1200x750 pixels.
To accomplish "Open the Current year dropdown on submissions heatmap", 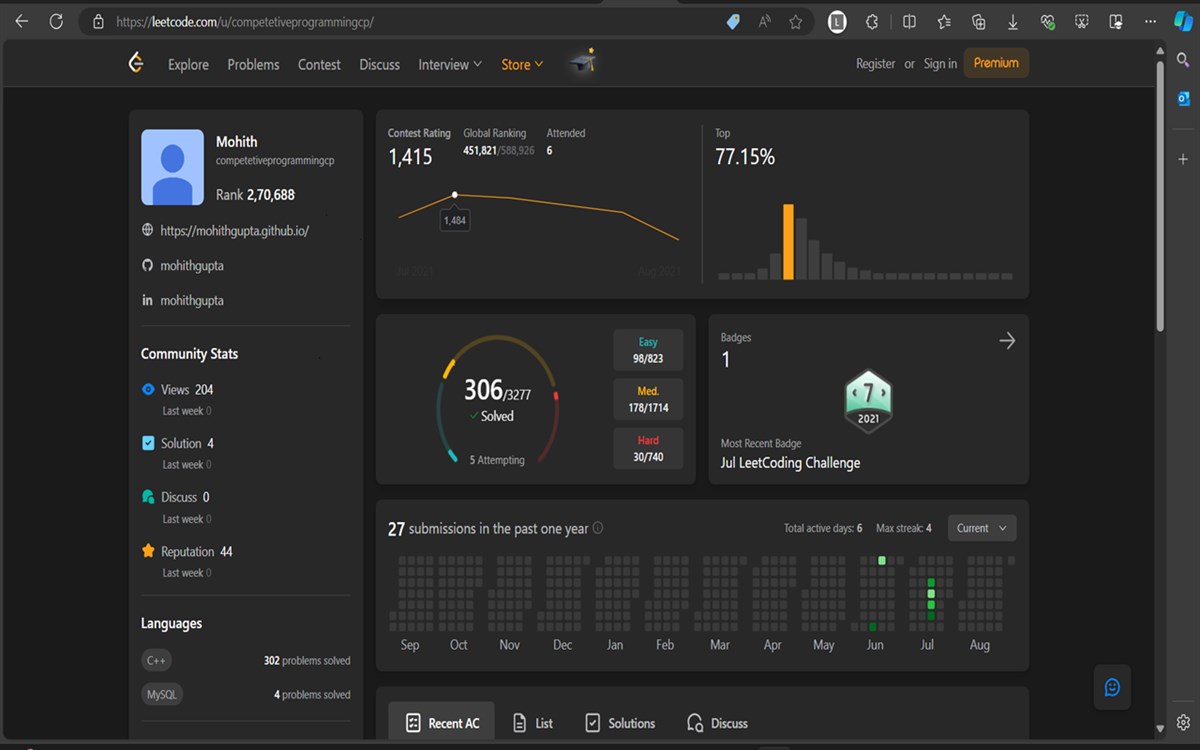I will (x=981, y=527).
